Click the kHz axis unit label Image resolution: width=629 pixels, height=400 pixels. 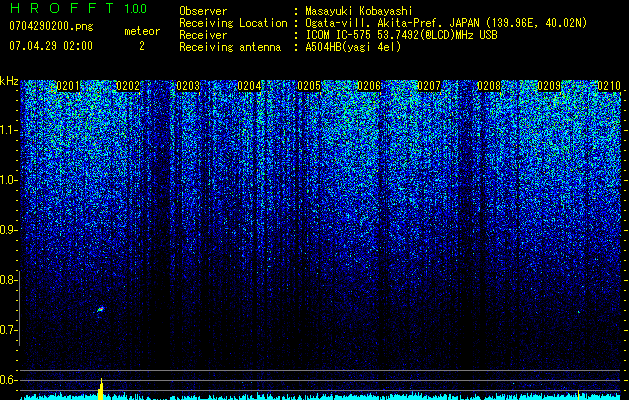(9, 81)
